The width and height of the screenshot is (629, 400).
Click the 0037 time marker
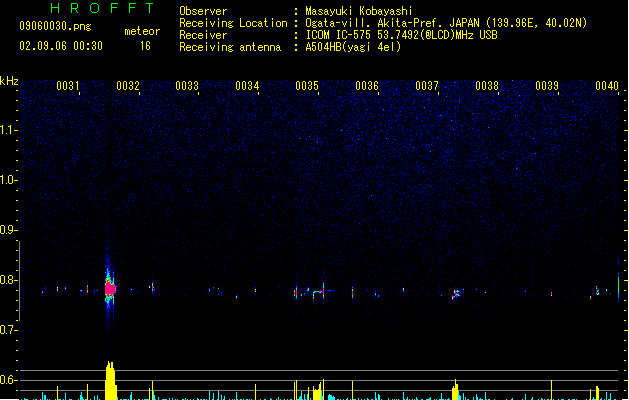pos(427,86)
